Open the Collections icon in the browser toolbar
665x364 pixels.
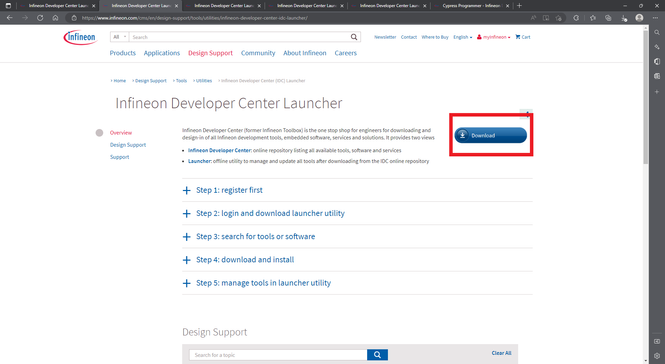pos(608,18)
